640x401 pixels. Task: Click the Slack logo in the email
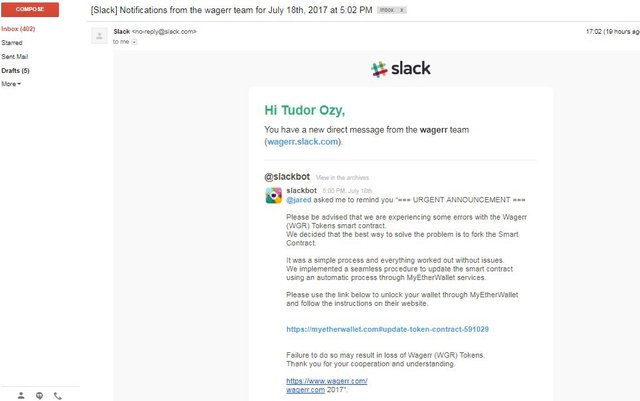(x=401, y=69)
